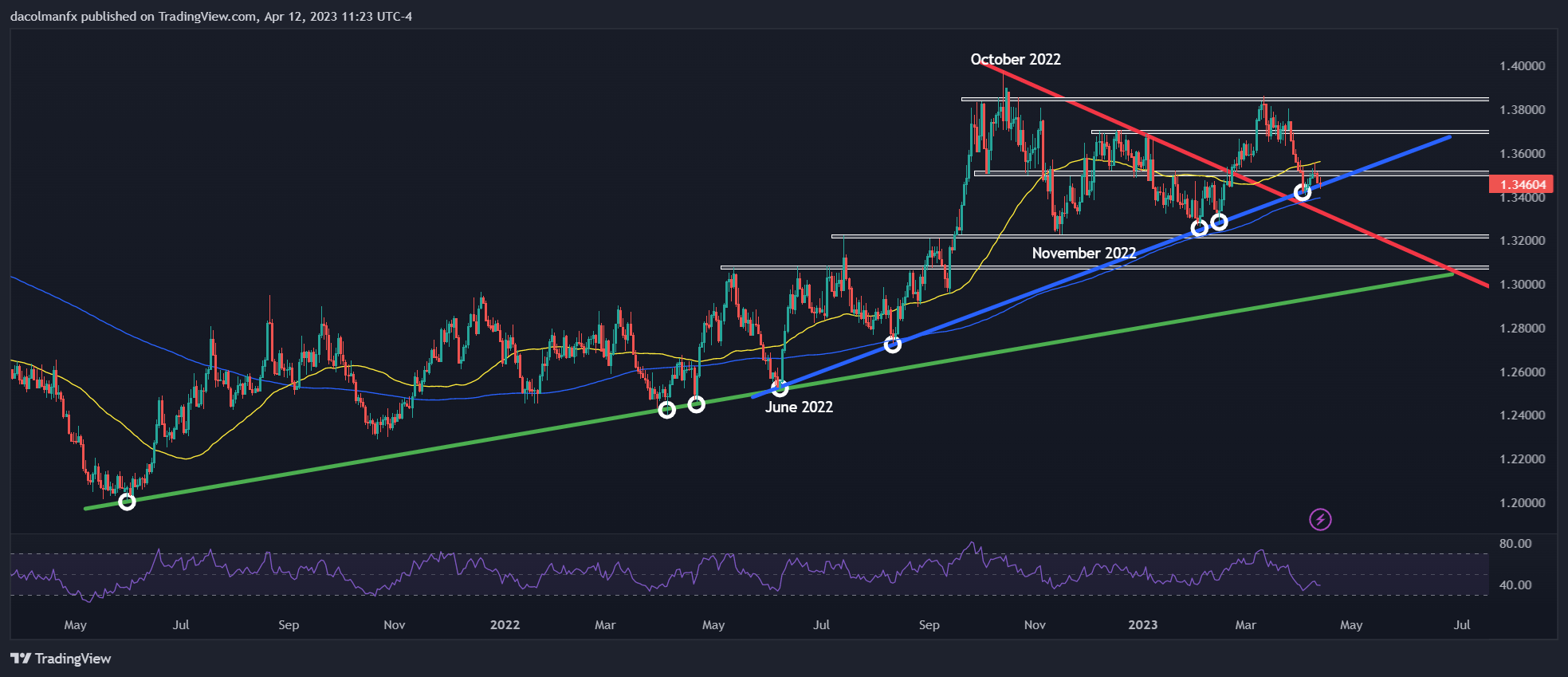
Task: Click the latest circle marker near the current price
Action: point(1303,192)
